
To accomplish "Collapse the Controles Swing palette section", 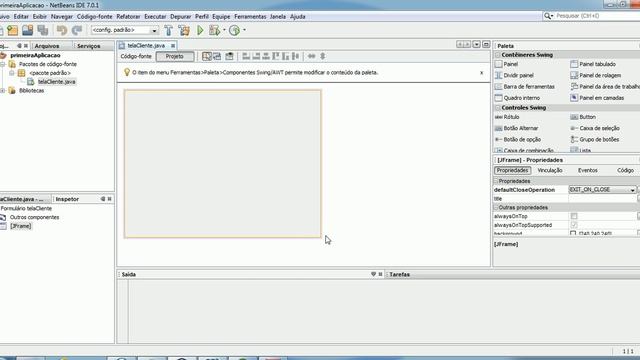I will pyautogui.click(x=498, y=108).
